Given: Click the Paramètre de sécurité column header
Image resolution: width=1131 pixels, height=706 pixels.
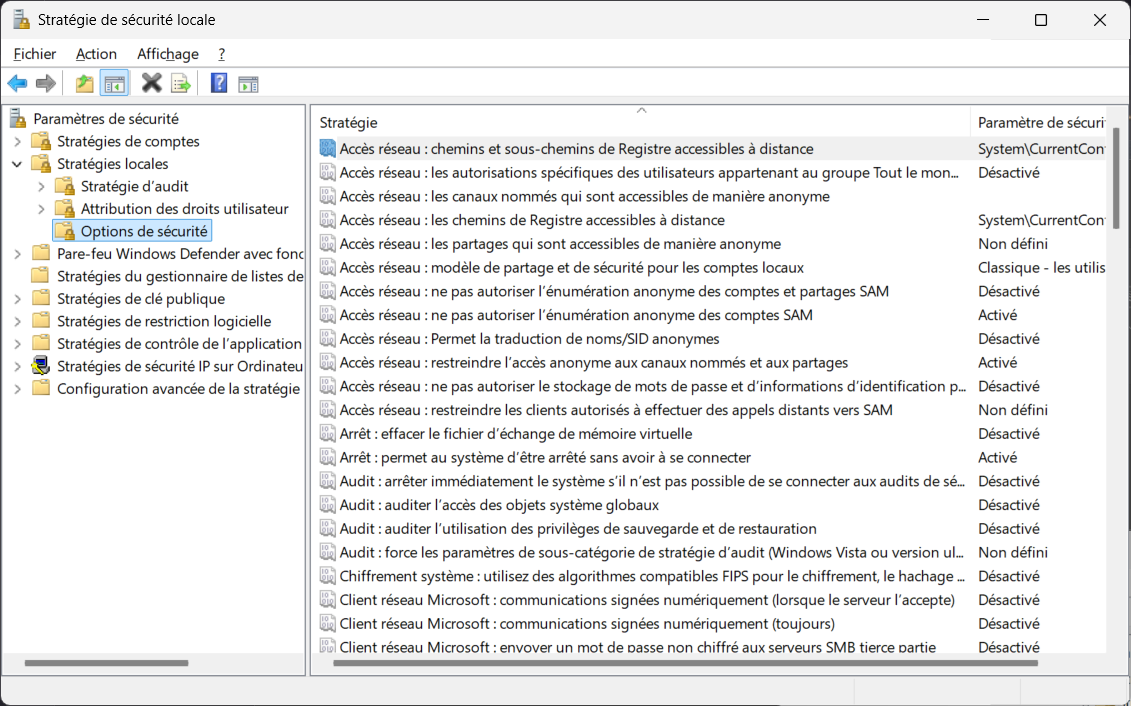Looking at the screenshot, I should pyautogui.click(x=1039, y=122).
